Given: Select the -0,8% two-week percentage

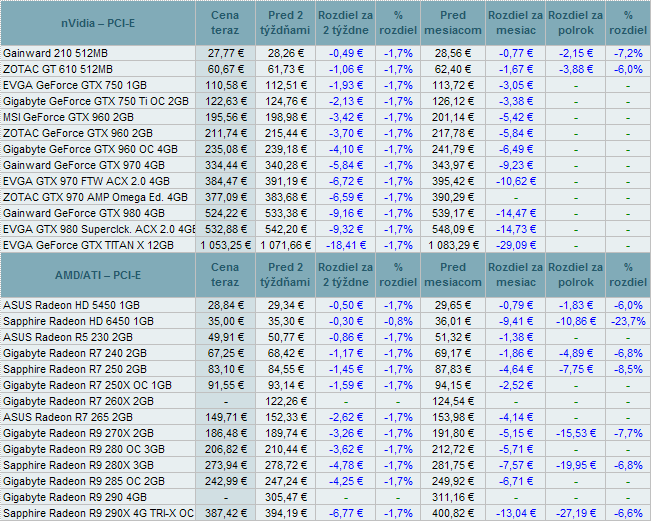Looking at the screenshot, I should [x=398, y=321].
